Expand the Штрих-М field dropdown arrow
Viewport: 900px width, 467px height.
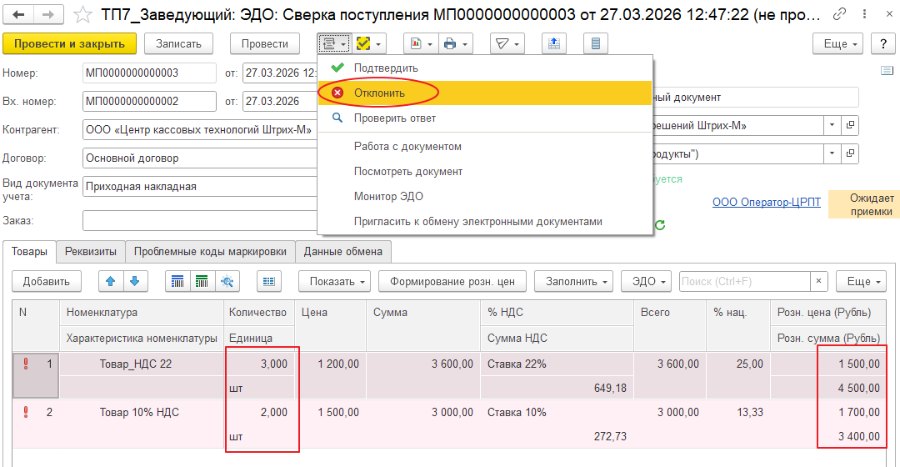832,125
